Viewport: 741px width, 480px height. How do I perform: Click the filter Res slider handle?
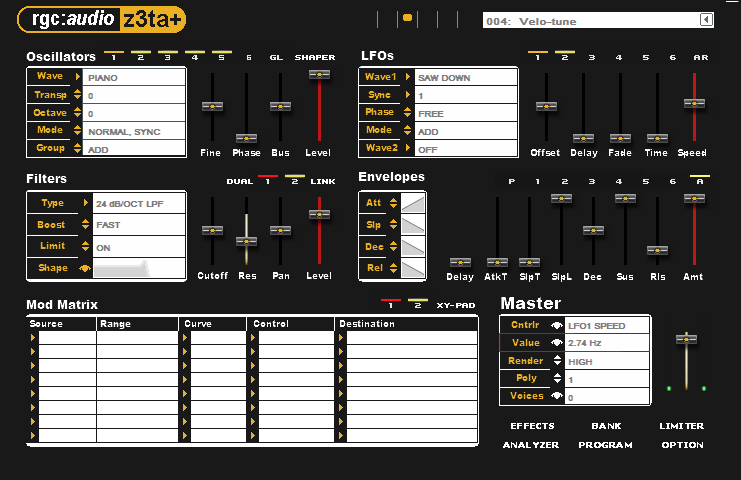tap(246, 241)
